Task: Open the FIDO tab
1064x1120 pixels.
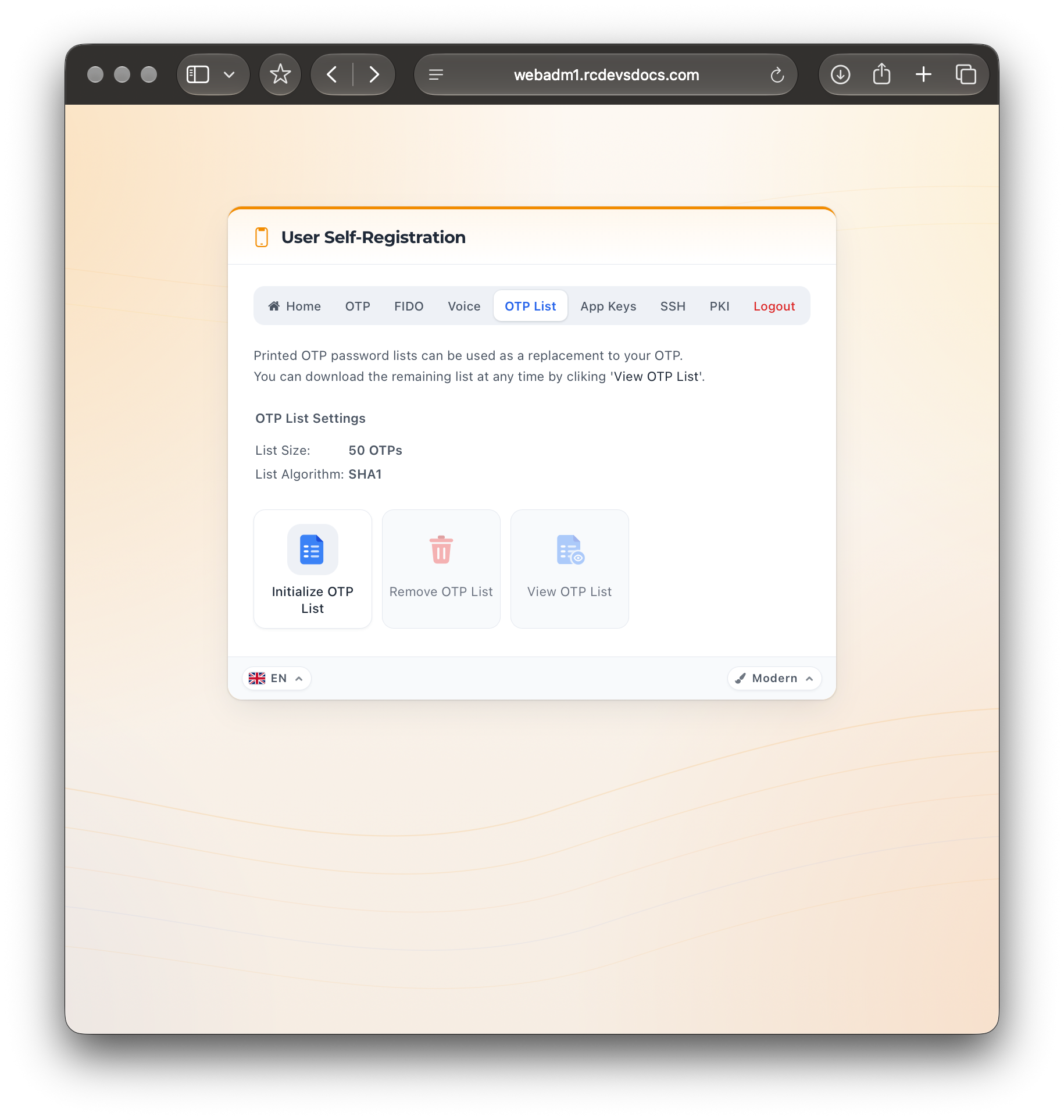Action: [409, 306]
